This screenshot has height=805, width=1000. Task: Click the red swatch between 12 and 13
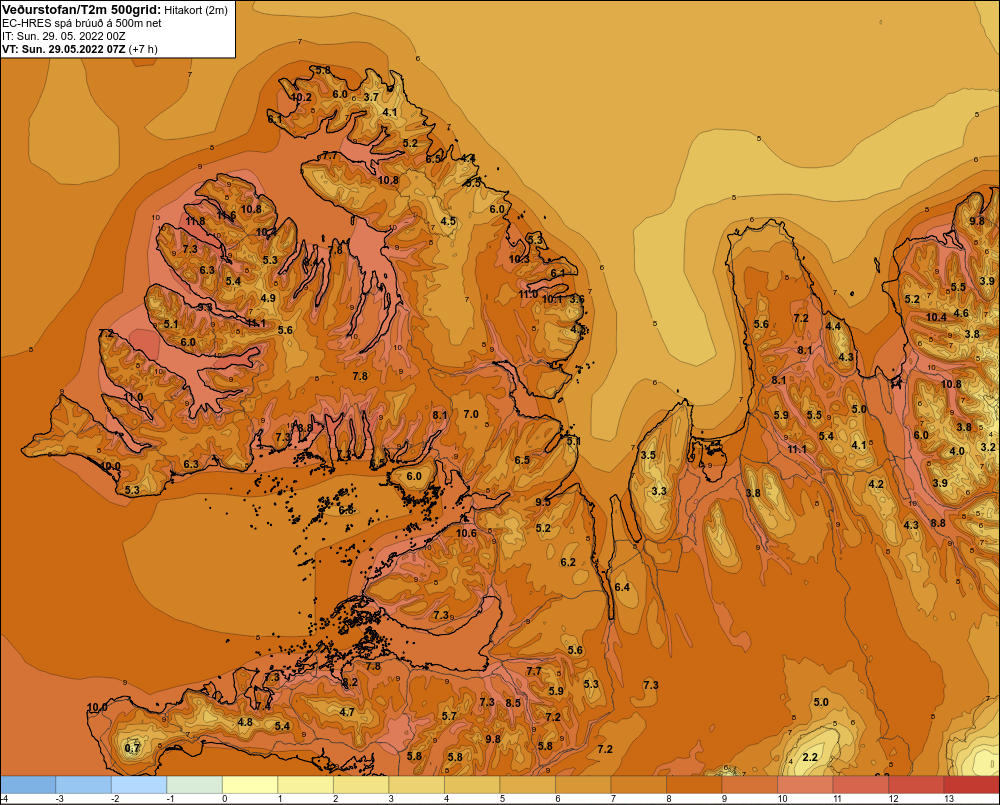click(916, 785)
